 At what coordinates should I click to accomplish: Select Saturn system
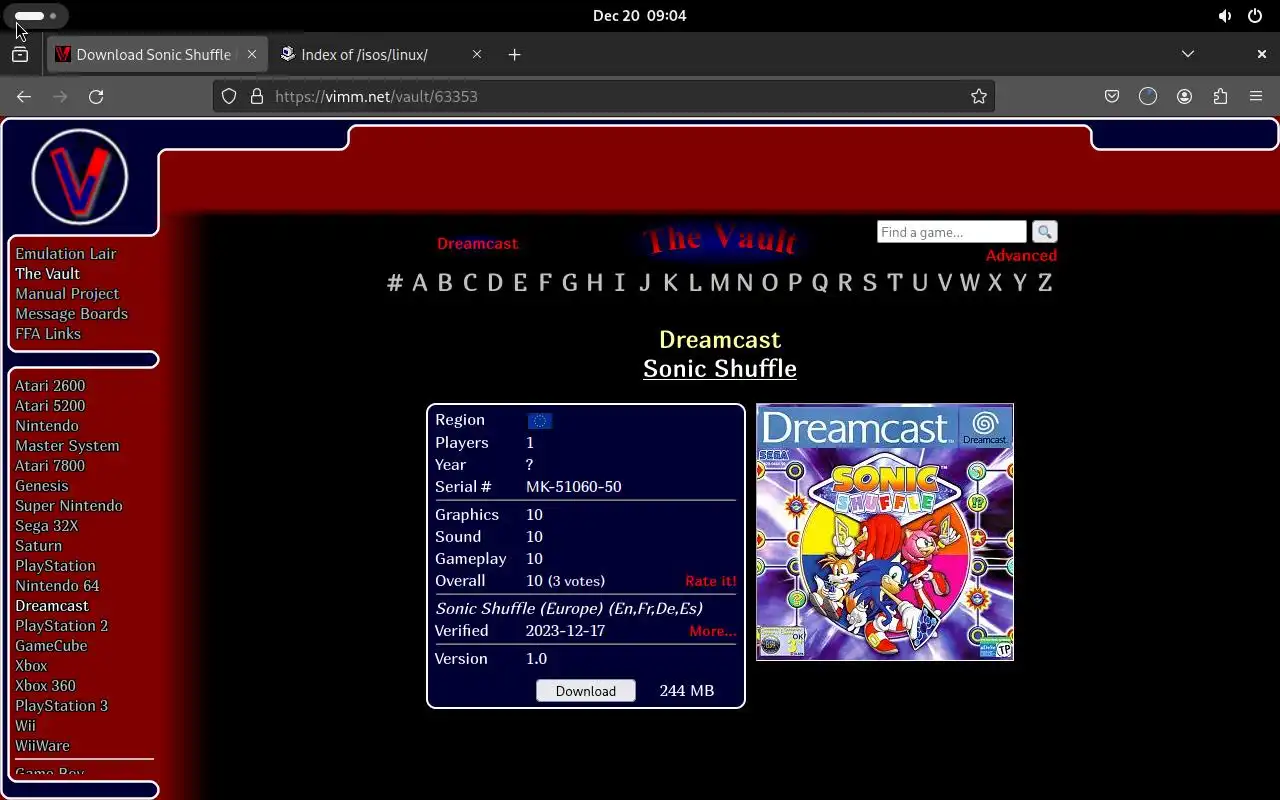coord(38,546)
